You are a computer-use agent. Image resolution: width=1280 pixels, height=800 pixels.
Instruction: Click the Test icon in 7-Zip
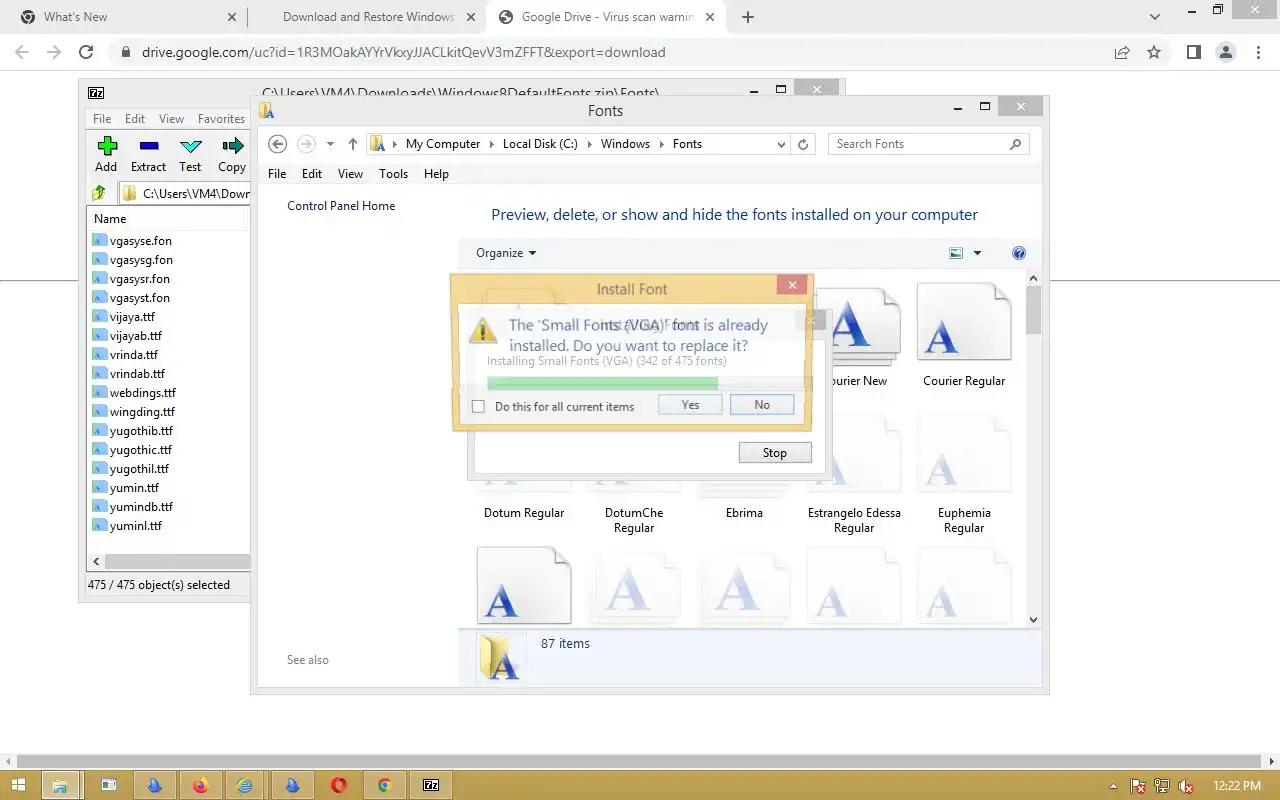pos(190,147)
